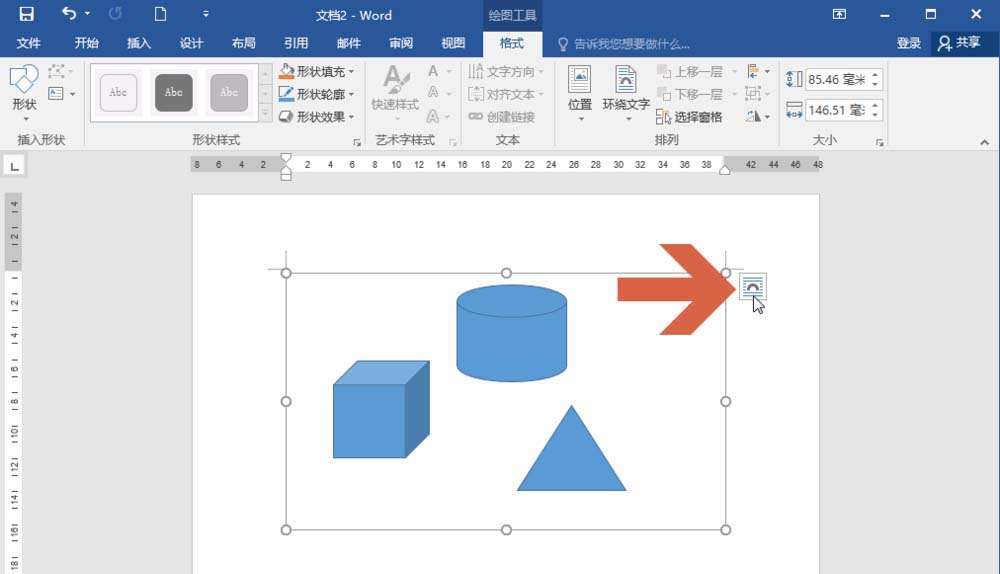Click the tab stop selector L icon

[14, 166]
